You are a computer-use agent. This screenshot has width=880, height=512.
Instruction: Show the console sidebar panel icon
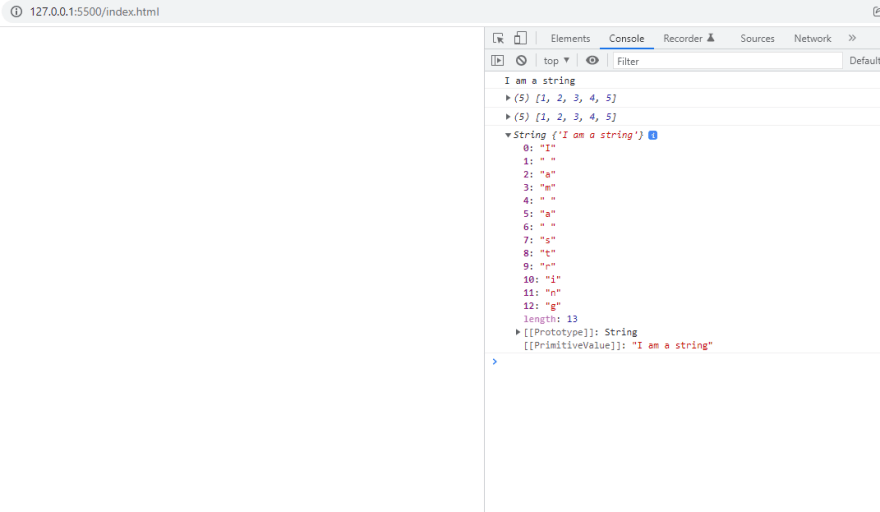[497, 61]
